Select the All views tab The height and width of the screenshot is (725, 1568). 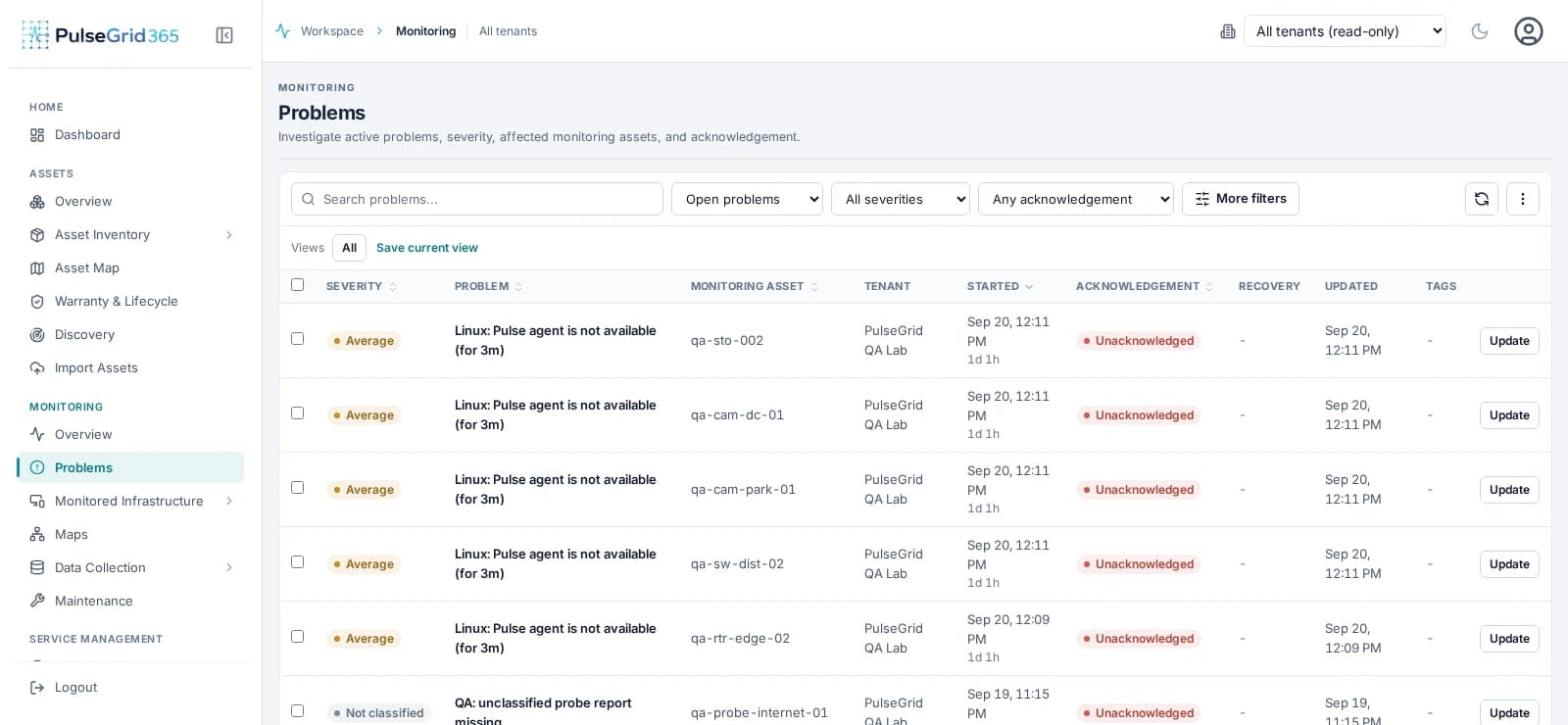click(x=349, y=248)
